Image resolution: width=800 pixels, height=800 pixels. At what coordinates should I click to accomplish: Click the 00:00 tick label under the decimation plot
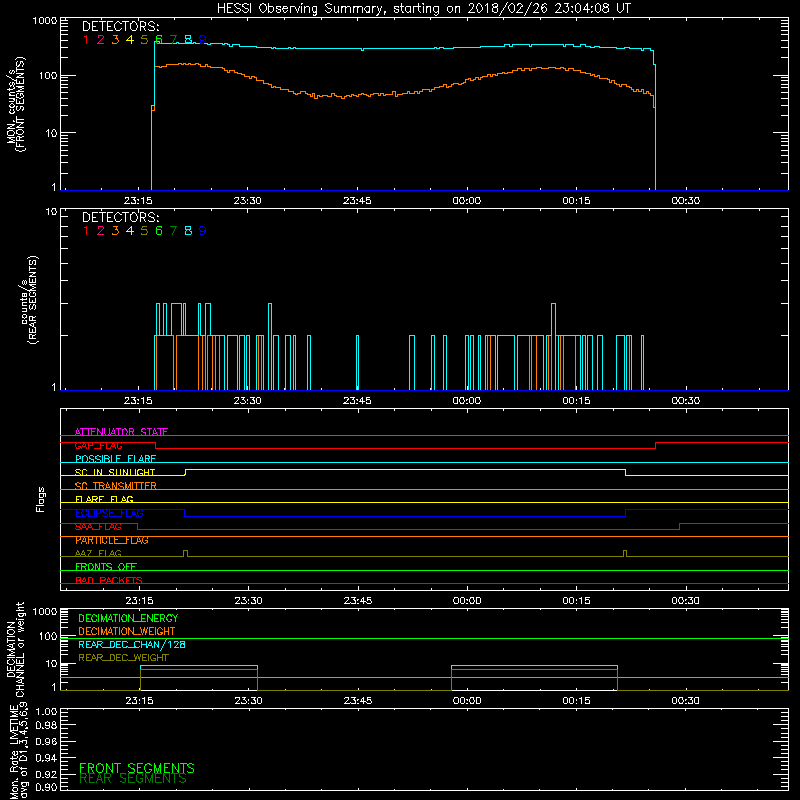click(x=467, y=701)
